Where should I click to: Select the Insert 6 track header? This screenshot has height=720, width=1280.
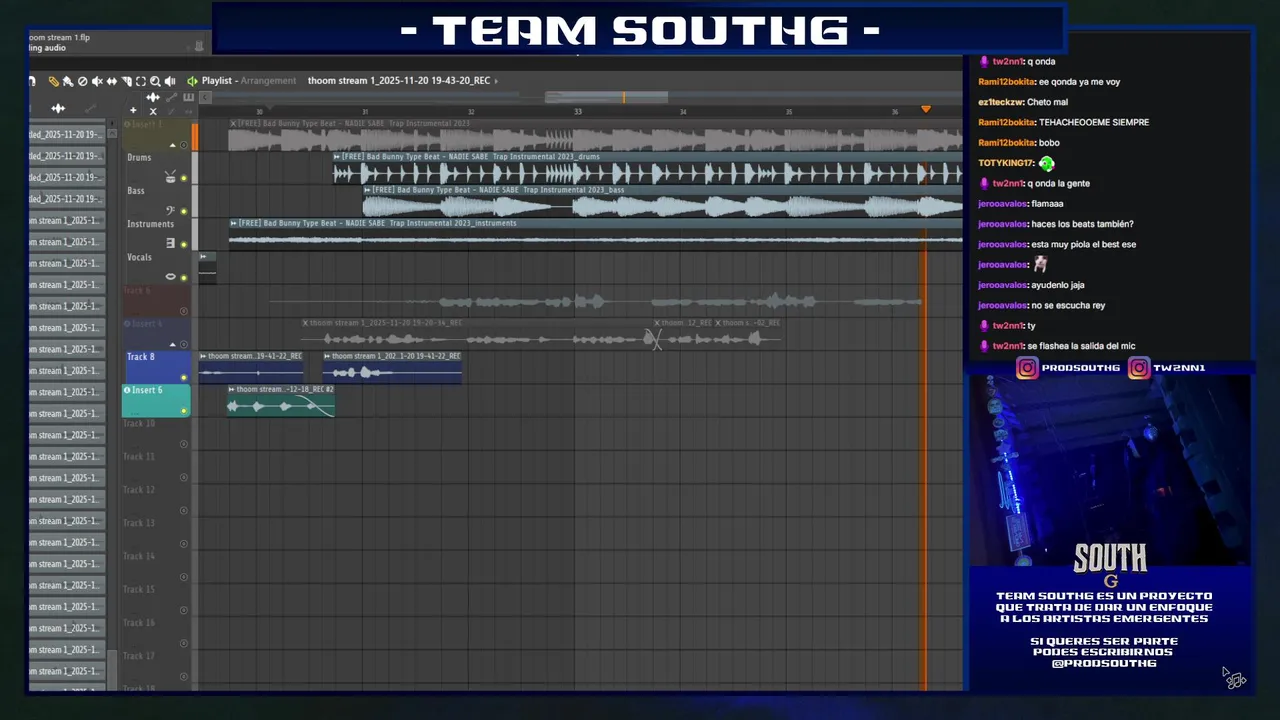coord(157,400)
